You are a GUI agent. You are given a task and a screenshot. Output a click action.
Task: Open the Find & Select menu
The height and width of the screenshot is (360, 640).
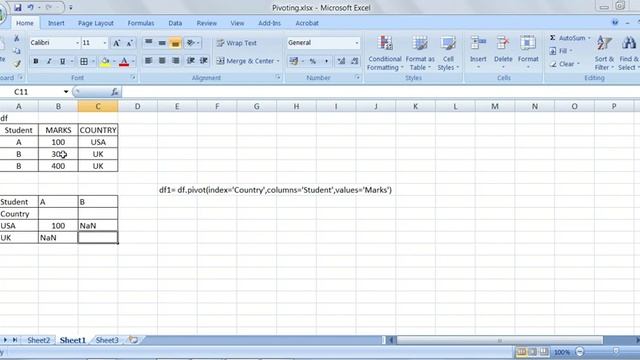[629, 53]
